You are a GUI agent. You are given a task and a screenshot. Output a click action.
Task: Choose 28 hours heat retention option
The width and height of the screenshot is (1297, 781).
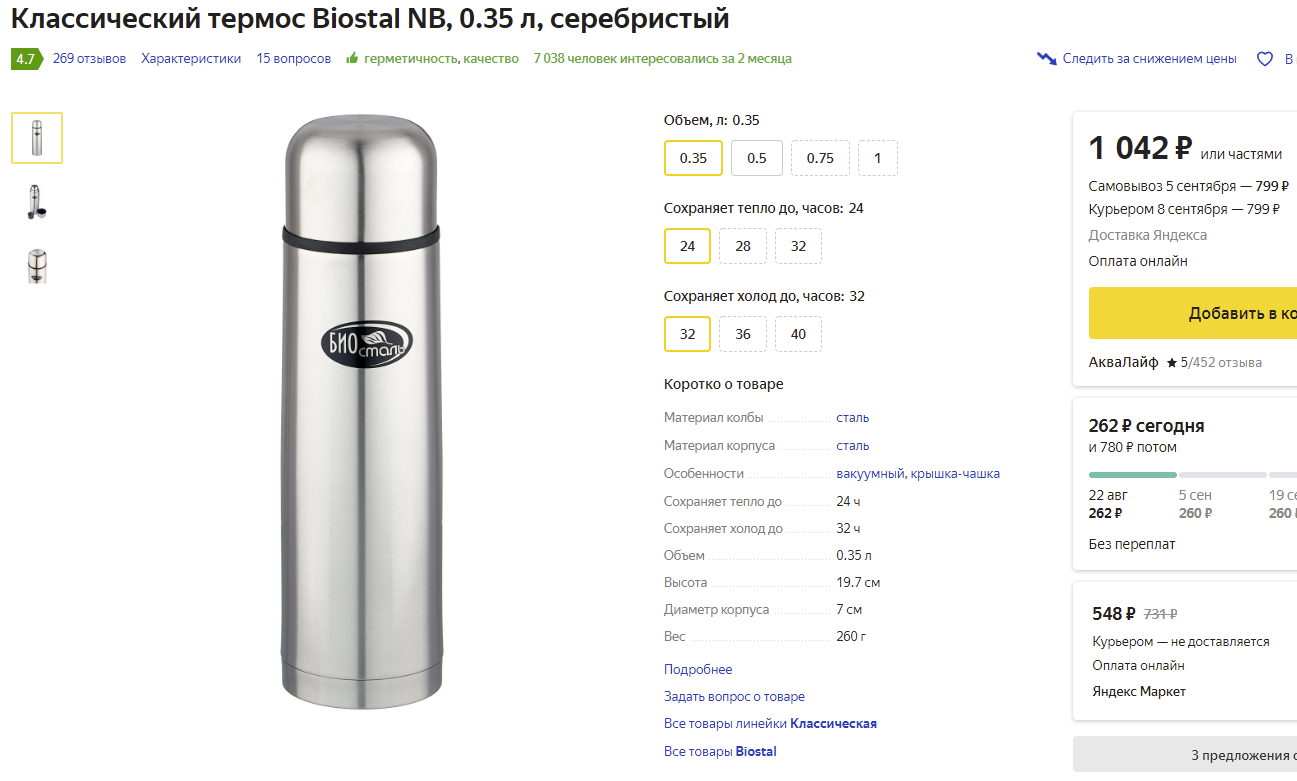743,246
